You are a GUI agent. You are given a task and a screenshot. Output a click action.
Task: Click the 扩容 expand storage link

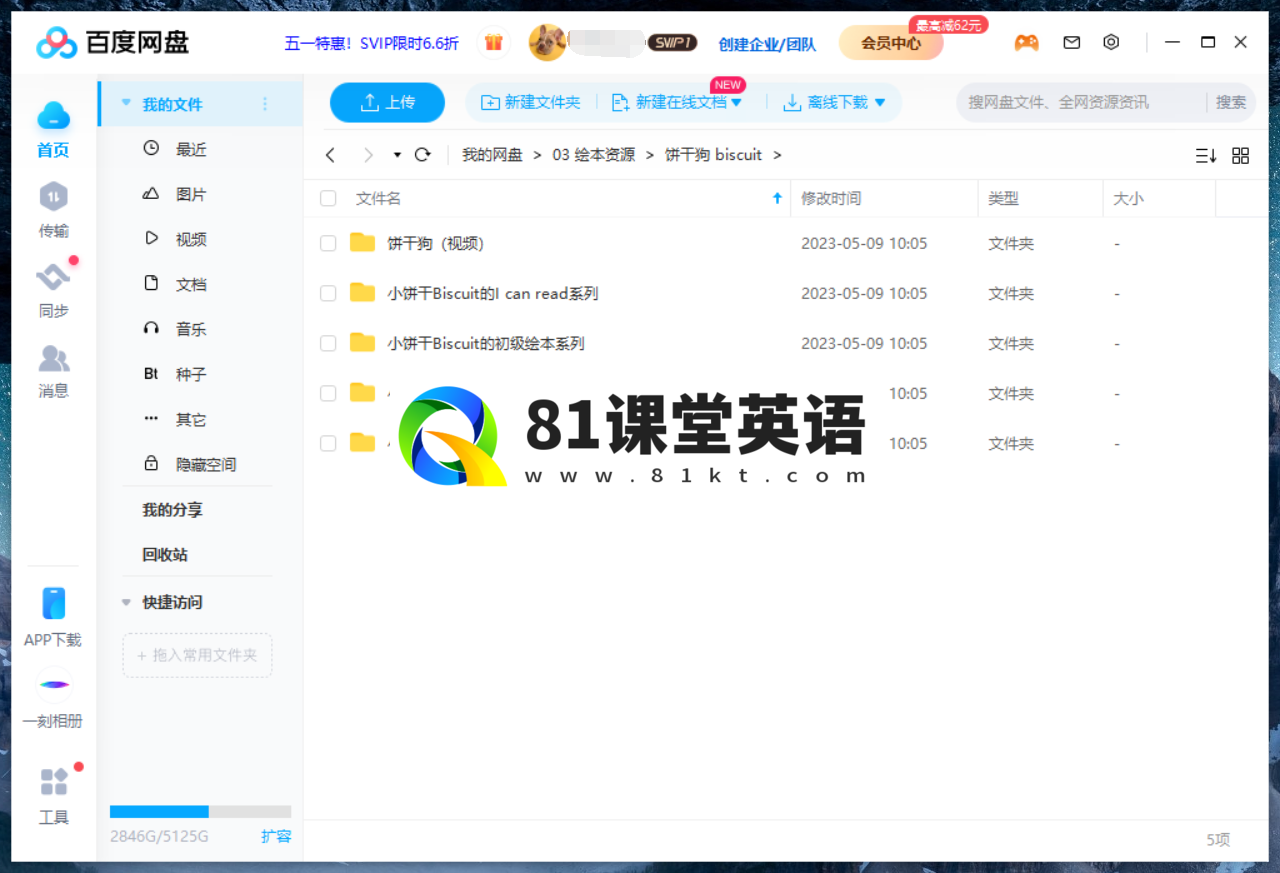(276, 836)
